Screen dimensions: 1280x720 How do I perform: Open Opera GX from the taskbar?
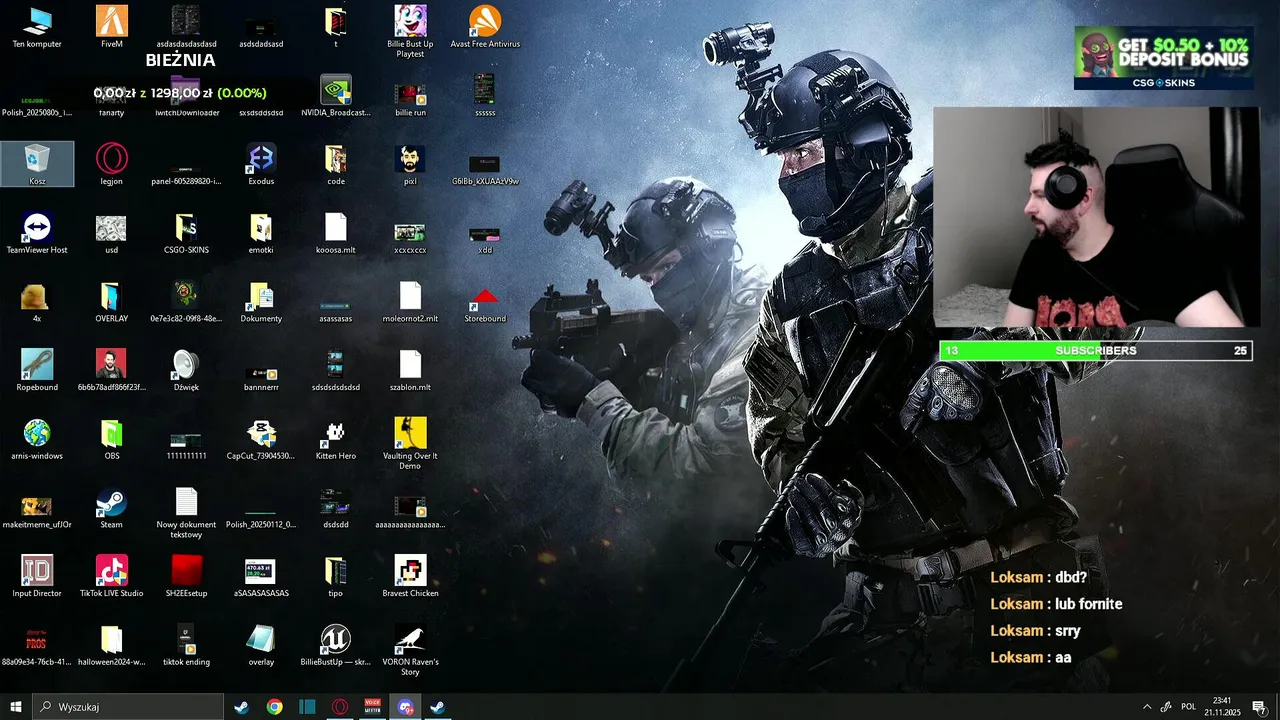click(x=340, y=707)
